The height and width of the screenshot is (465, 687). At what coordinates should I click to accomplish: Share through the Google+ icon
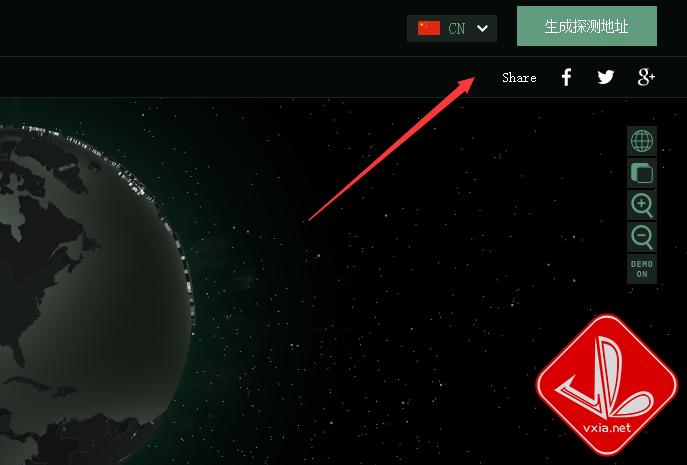[646, 77]
